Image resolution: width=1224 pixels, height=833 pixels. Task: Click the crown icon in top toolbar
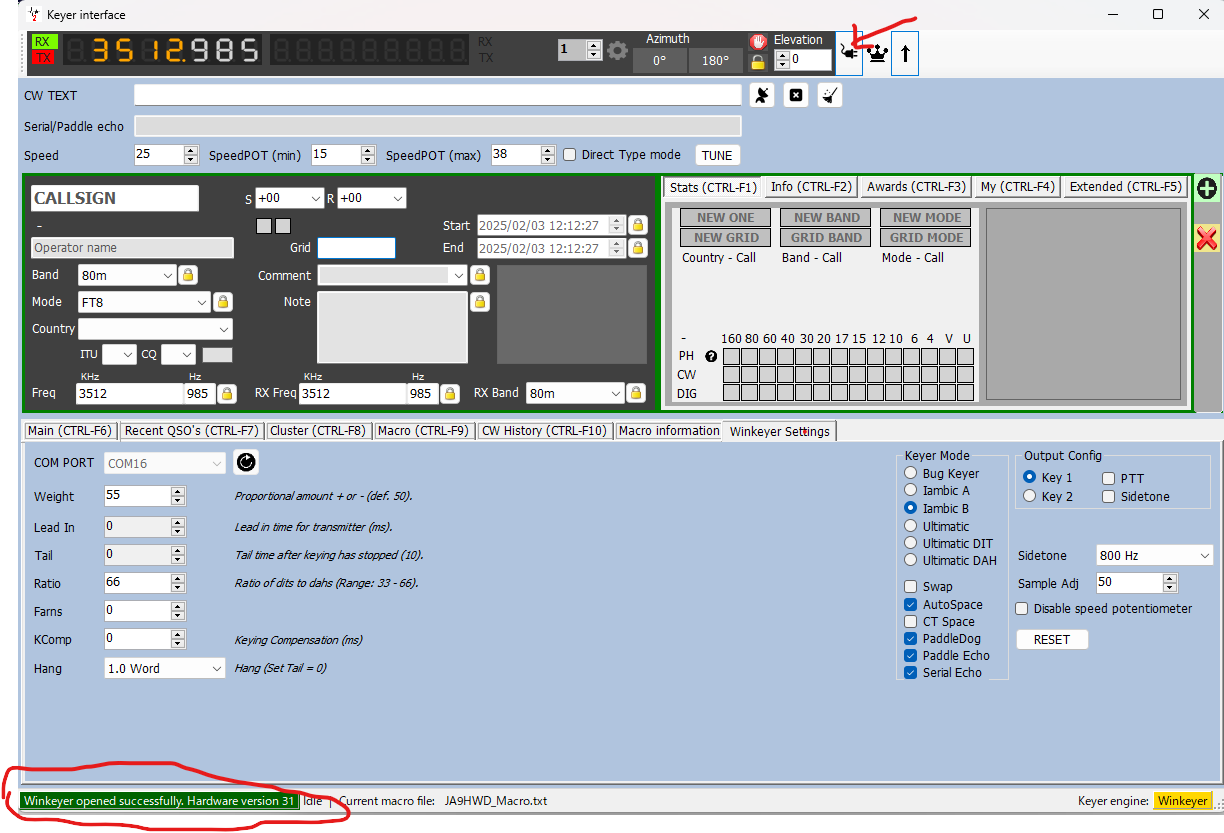click(x=877, y=54)
